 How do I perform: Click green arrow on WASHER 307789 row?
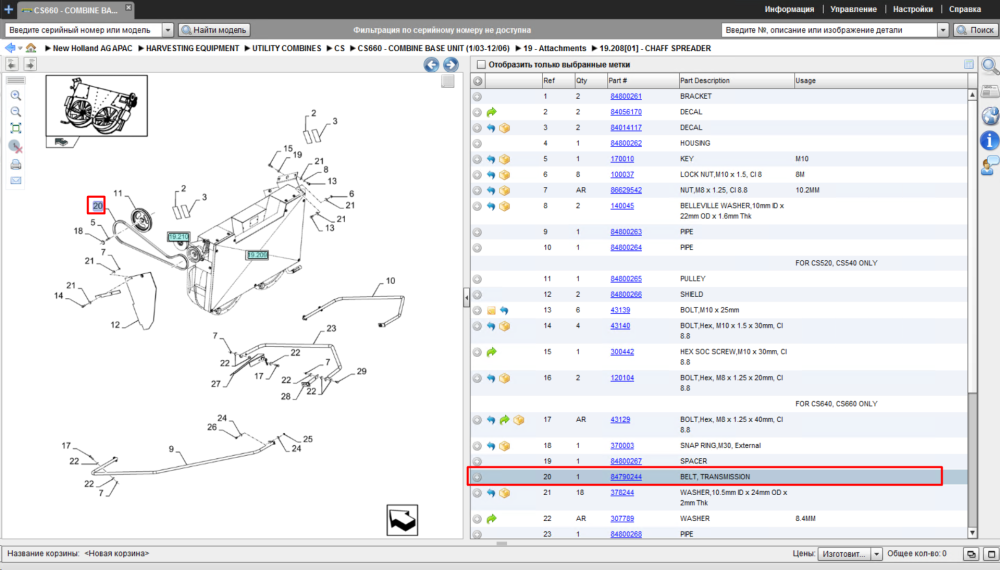tap(492, 519)
